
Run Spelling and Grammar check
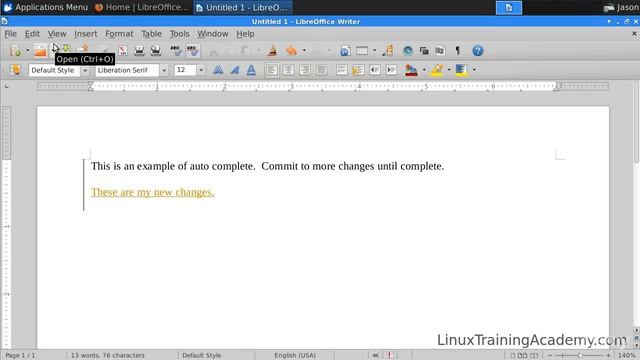click(x=176, y=51)
